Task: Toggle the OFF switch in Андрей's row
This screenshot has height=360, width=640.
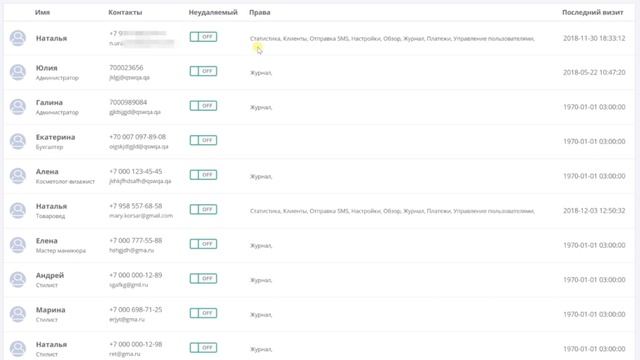Action: [x=203, y=278]
